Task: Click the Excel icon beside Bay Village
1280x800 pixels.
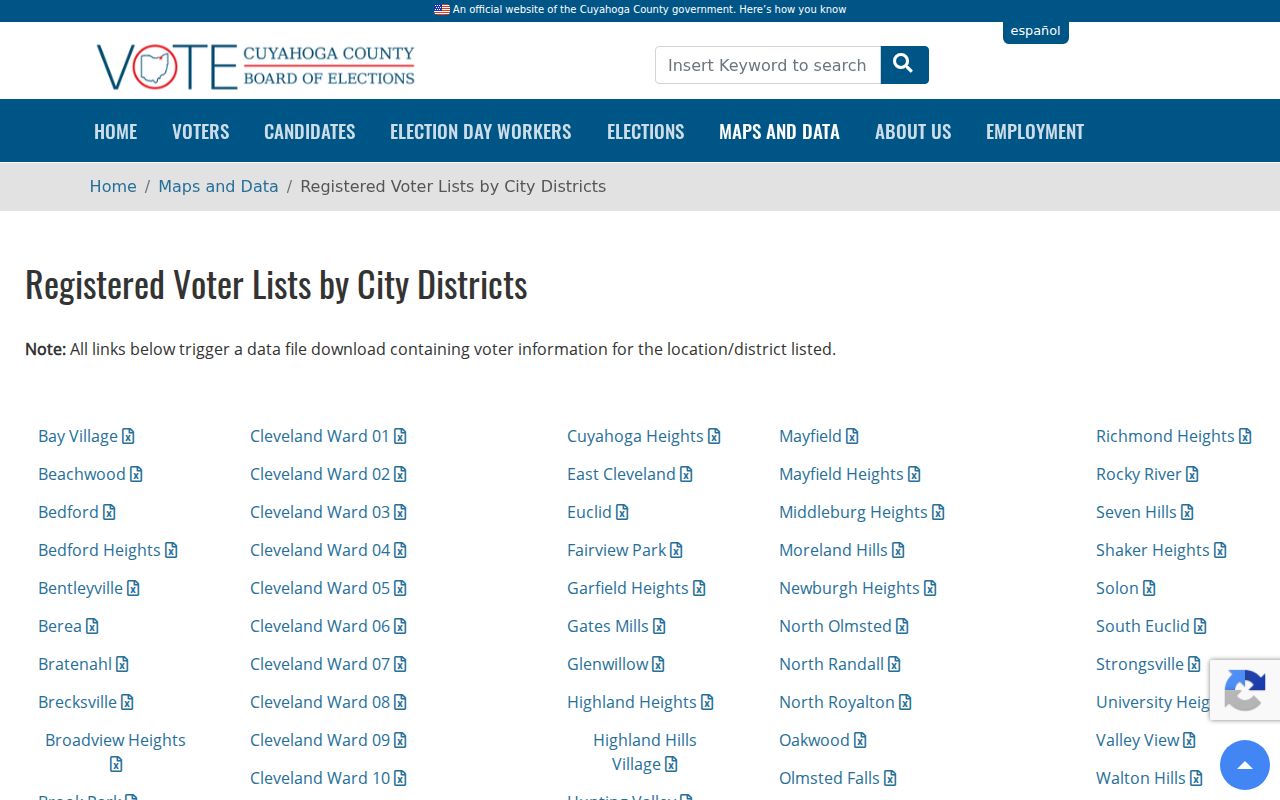Action: [128, 436]
